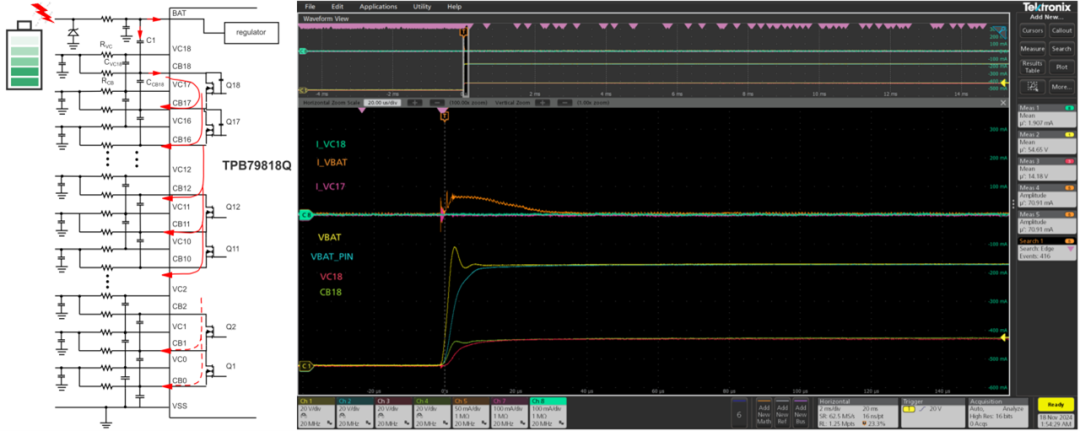Add a new Measure
Viewport: 1080px width, 431px height.
(x=1033, y=48)
